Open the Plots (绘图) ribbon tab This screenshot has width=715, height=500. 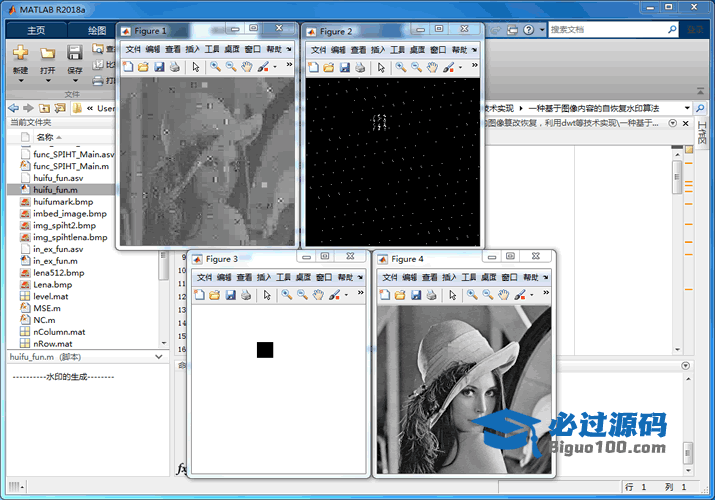(97, 31)
